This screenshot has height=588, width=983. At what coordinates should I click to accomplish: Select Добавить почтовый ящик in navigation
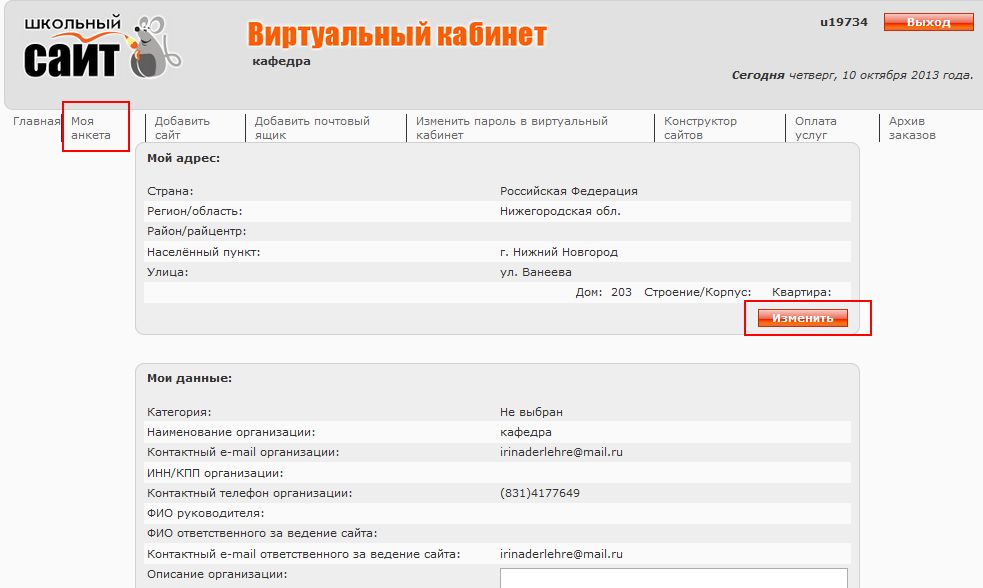312,128
